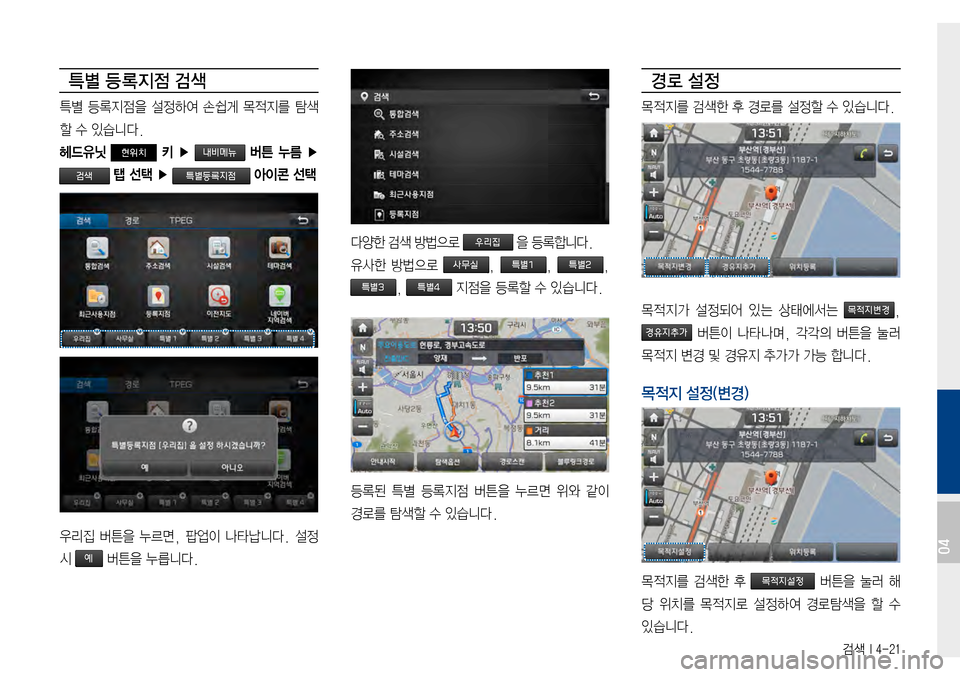Select the 거리 route option (8.1km)
The width and height of the screenshot is (960, 677).
(566, 436)
